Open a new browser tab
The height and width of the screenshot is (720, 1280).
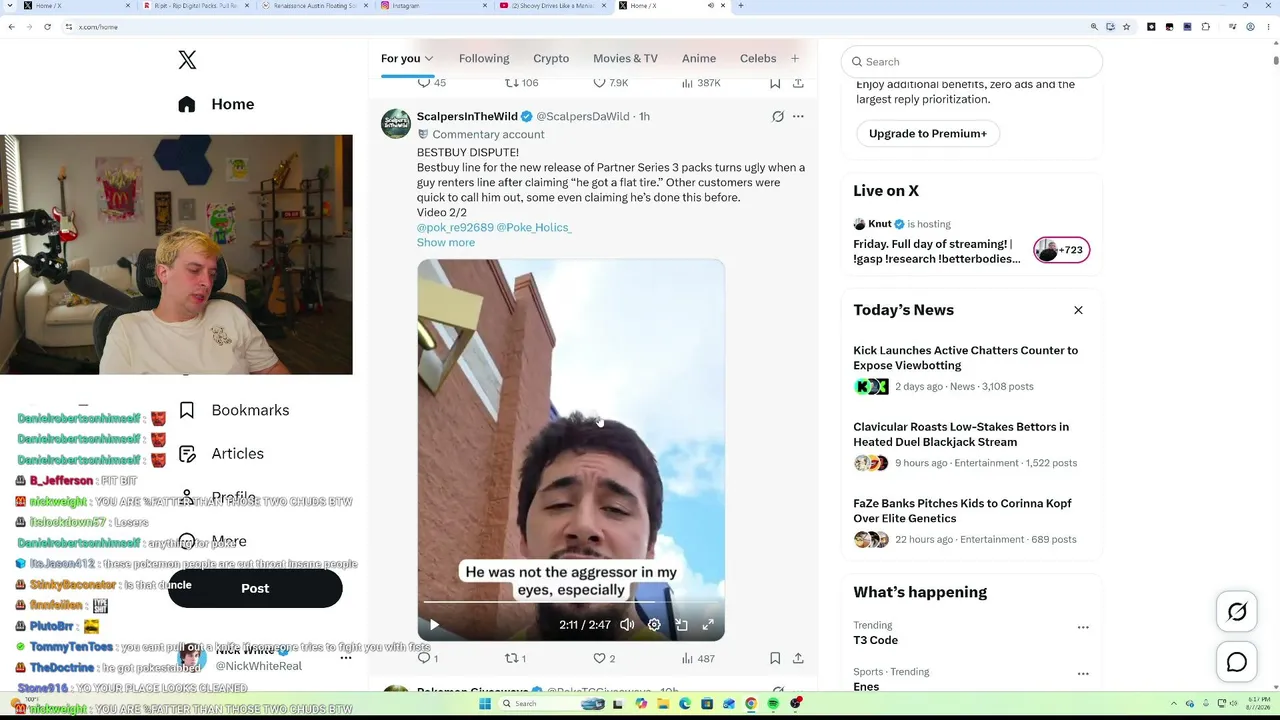coord(740,6)
